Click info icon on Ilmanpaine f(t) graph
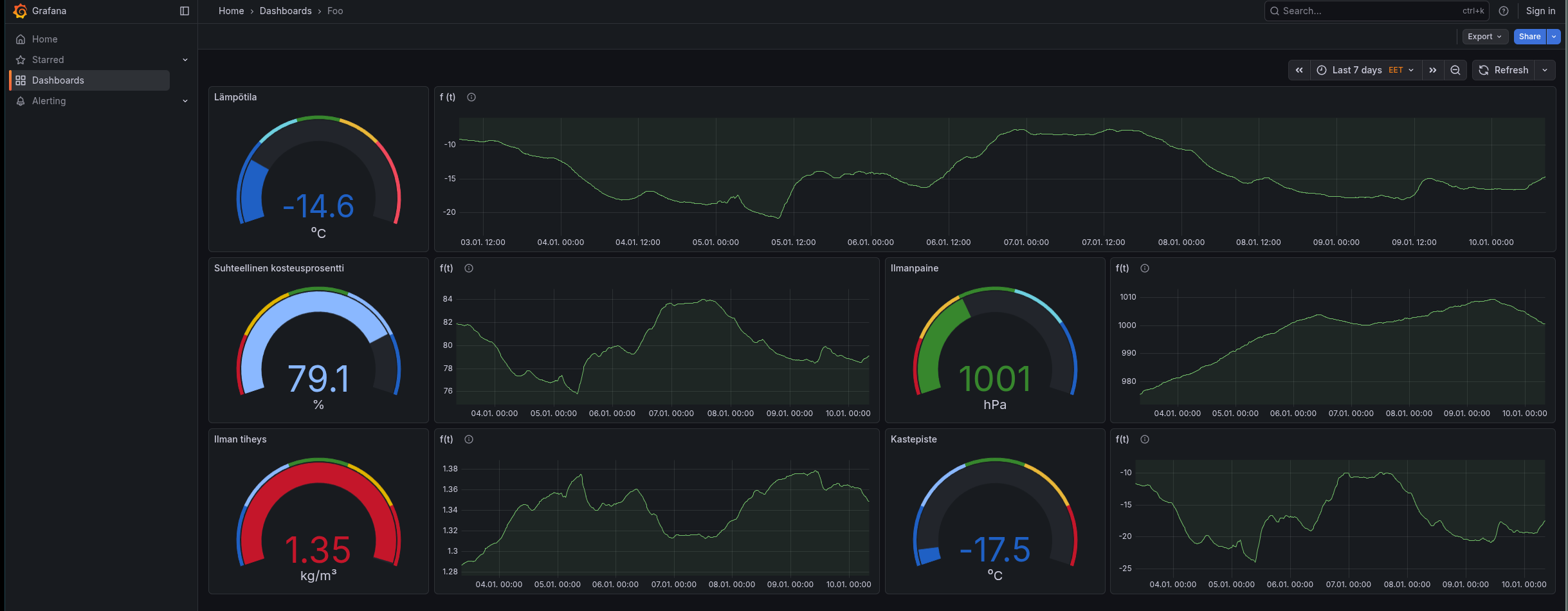Viewport: 1568px width, 611px height. (x=1145, y=268)
